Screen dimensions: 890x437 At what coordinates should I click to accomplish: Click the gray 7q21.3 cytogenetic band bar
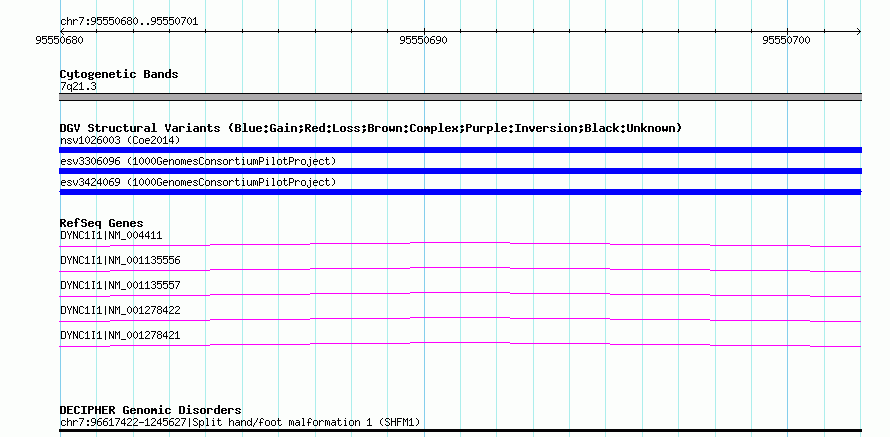(x=460, y=97)
